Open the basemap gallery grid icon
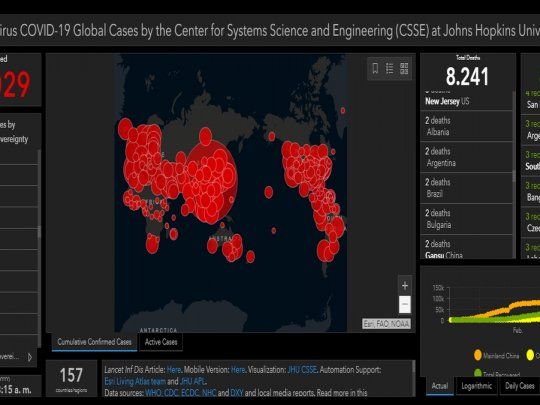Viewport: 540px width, 405px height. 404,69
